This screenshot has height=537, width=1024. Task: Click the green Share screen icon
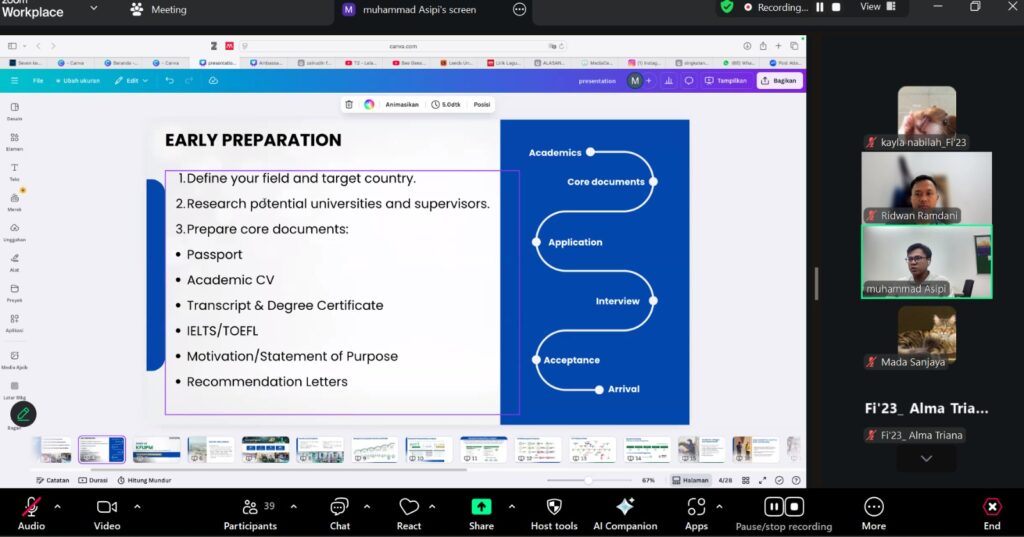[481, 508]
